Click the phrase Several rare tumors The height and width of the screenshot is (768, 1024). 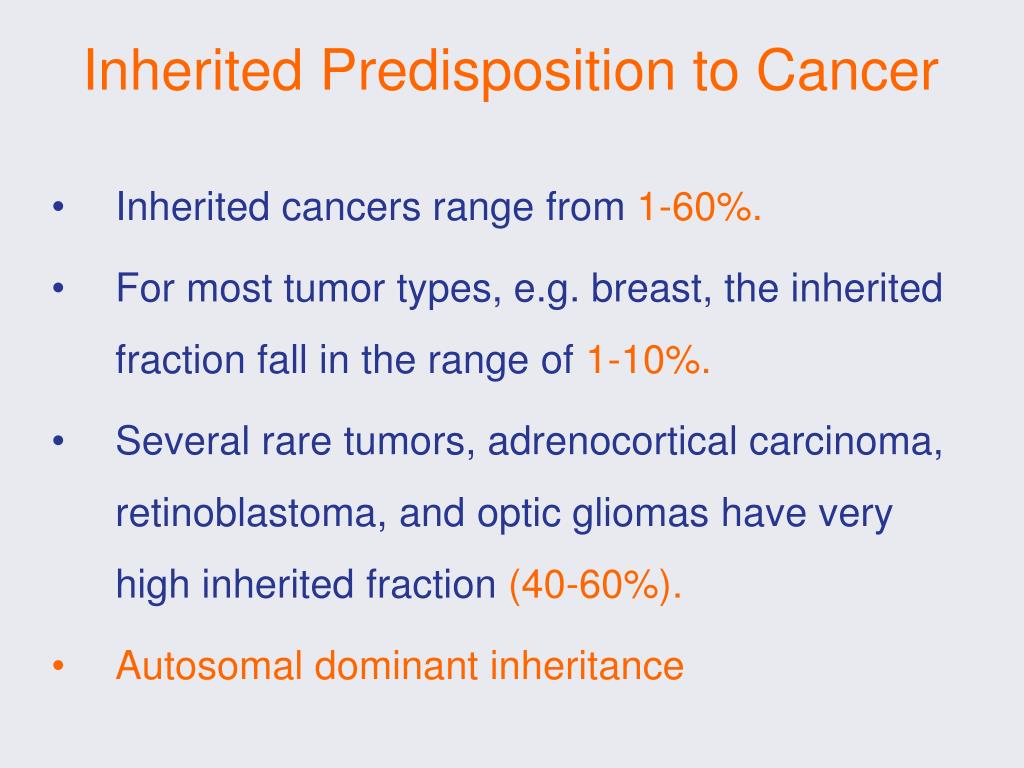tap(295, 441)
